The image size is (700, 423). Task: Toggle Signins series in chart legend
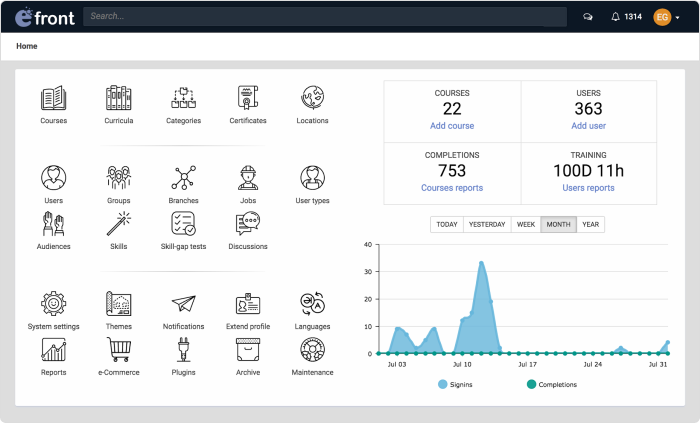455,384
